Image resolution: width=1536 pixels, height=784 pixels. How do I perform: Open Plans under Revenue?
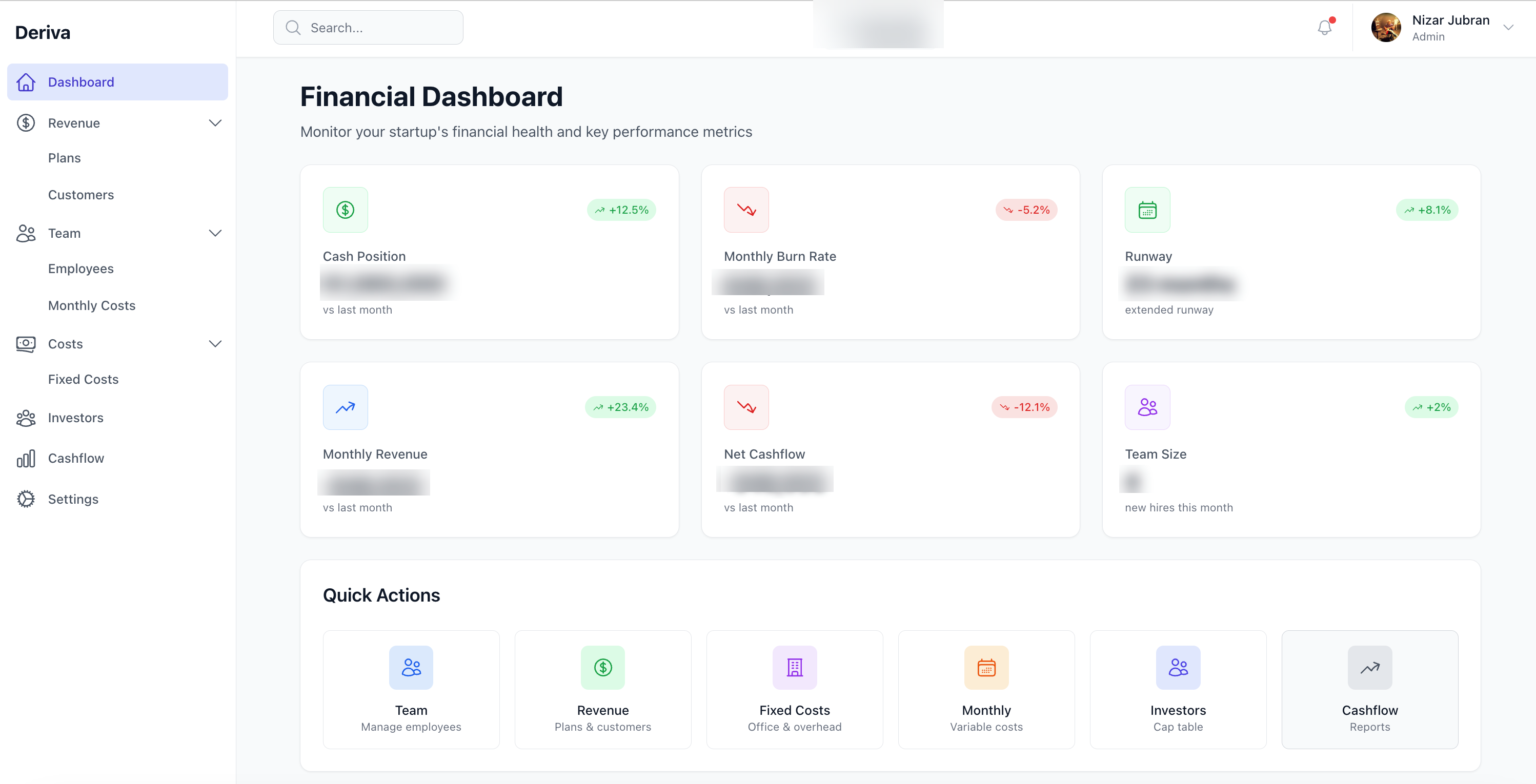click(x=65, y=158)
